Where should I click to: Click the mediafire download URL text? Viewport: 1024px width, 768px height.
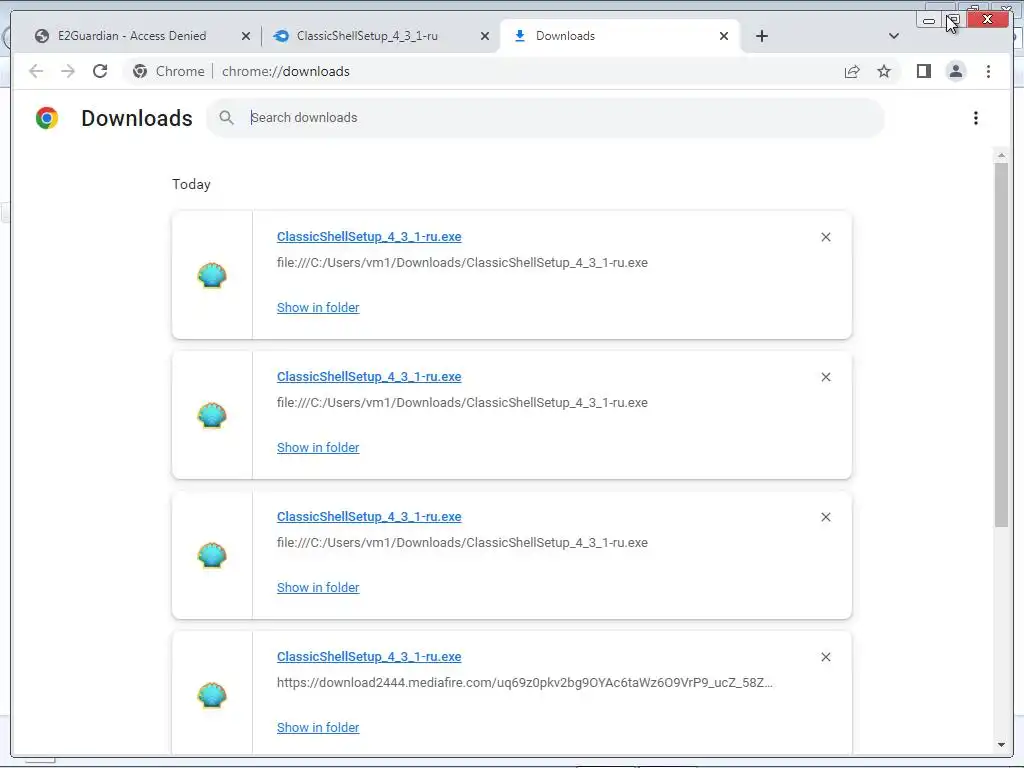[x=524, y=682]
